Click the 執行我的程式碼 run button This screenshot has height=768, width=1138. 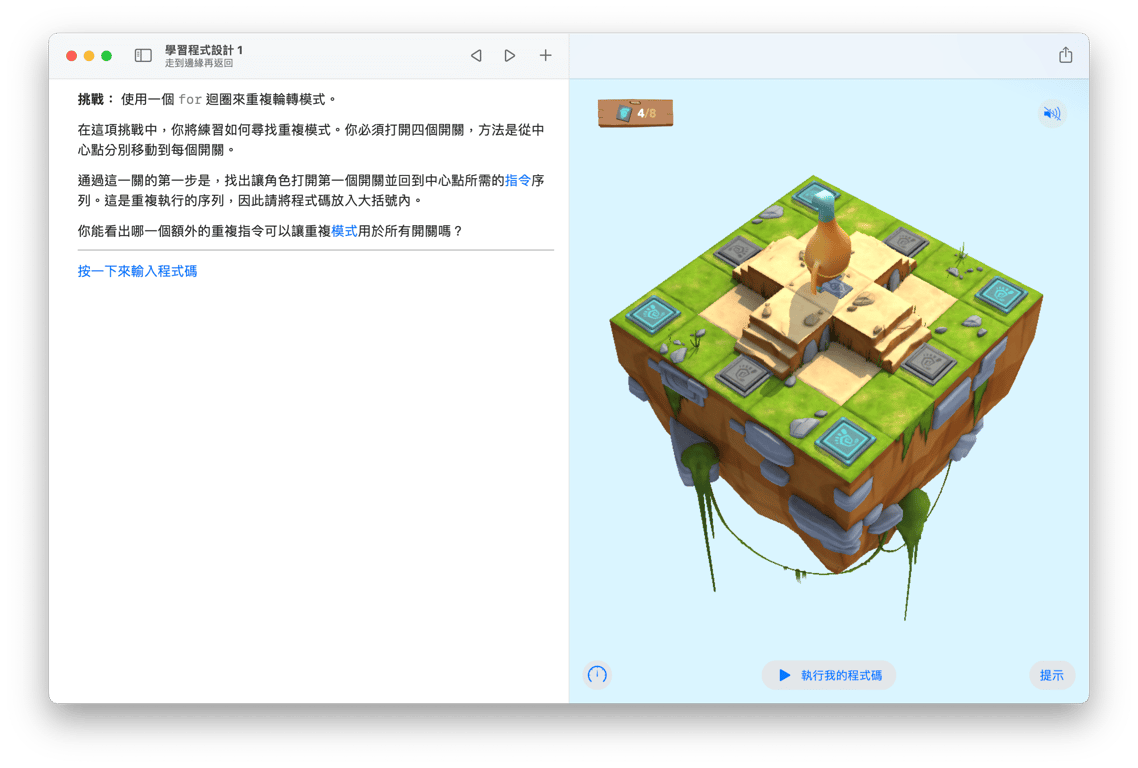coord(829,675)
